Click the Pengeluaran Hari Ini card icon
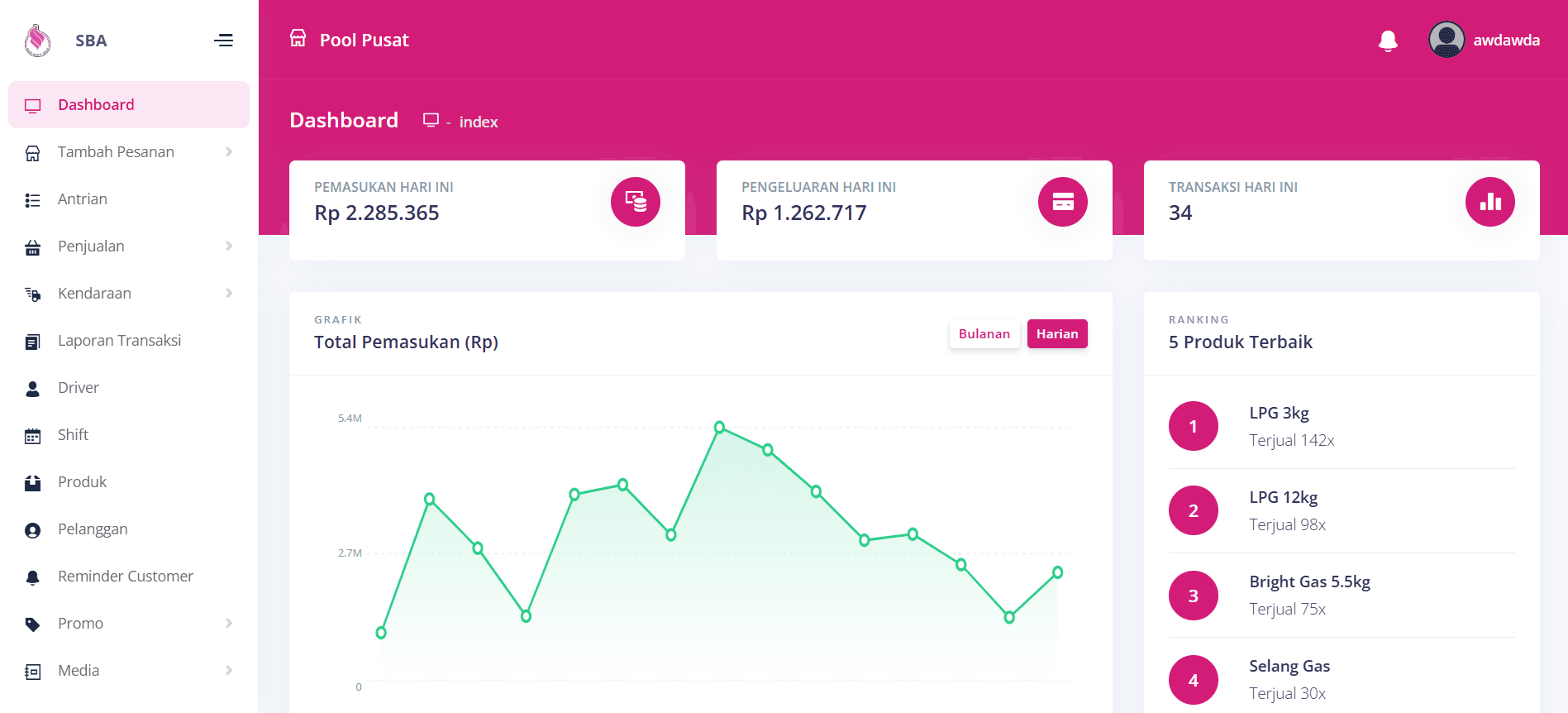 1063,202
